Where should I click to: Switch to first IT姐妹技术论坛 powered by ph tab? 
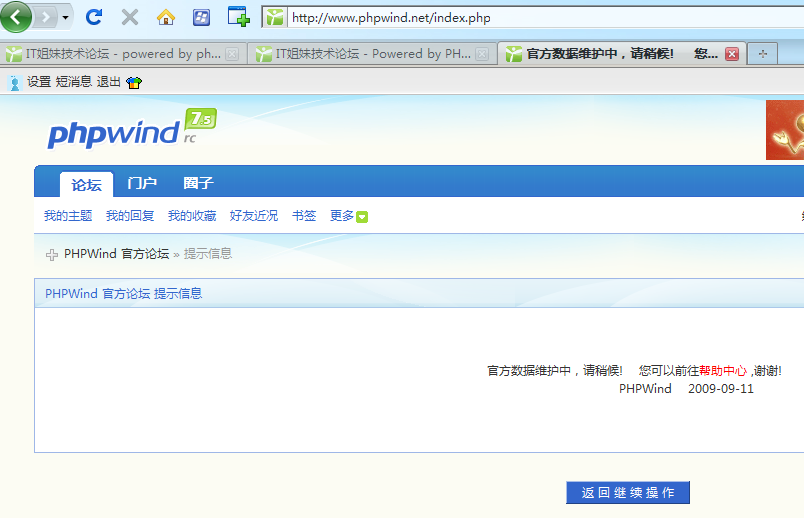tap(122, 53)
